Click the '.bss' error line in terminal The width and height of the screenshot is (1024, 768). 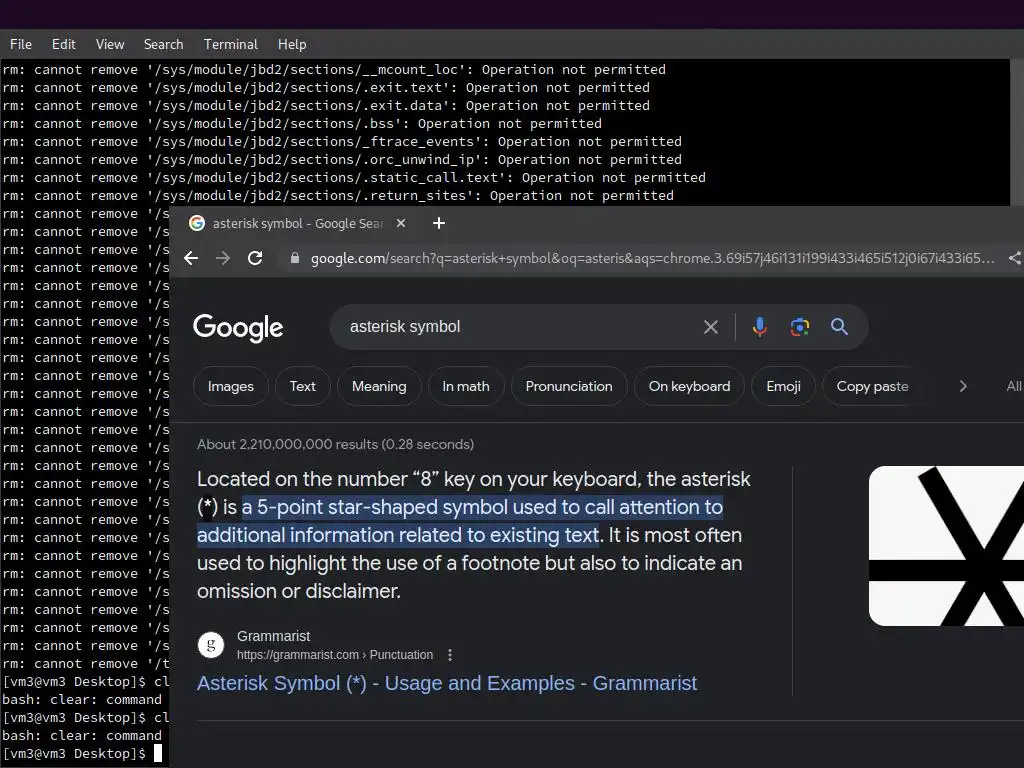(302, 123)
